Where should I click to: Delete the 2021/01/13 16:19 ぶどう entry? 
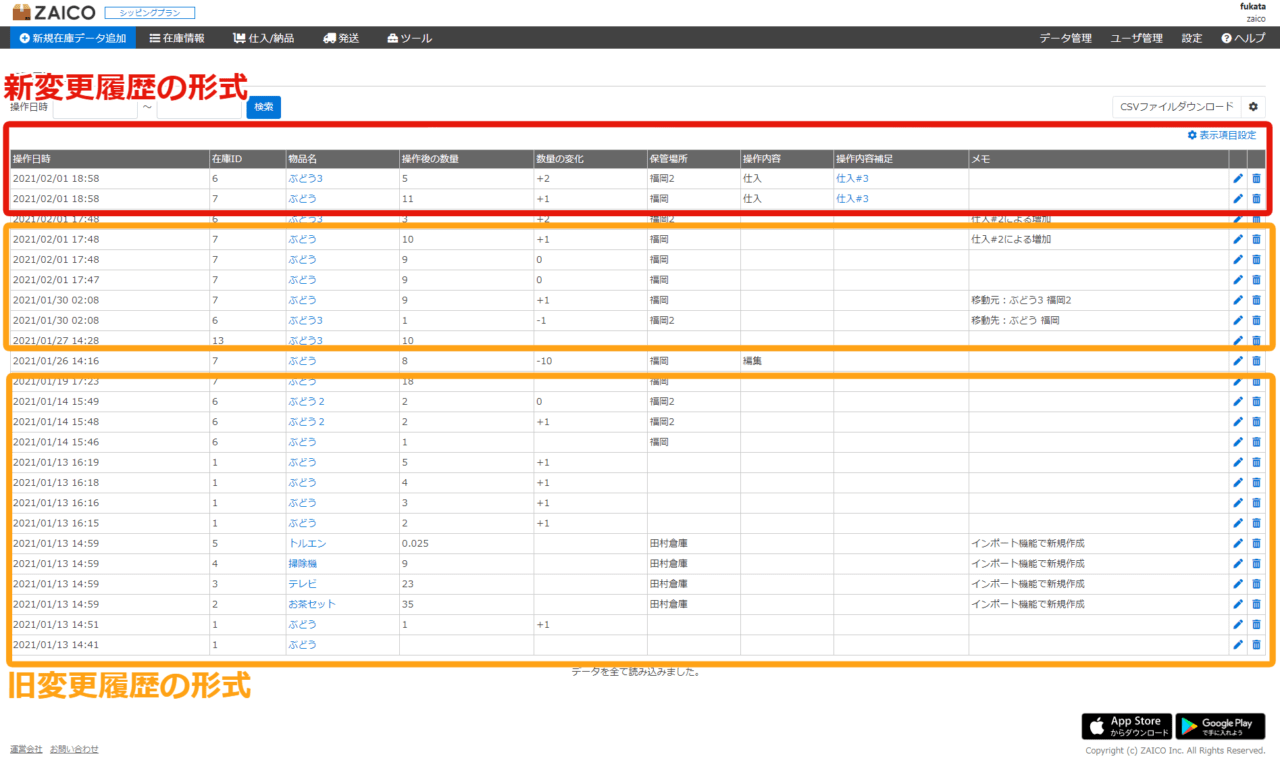1257,462
